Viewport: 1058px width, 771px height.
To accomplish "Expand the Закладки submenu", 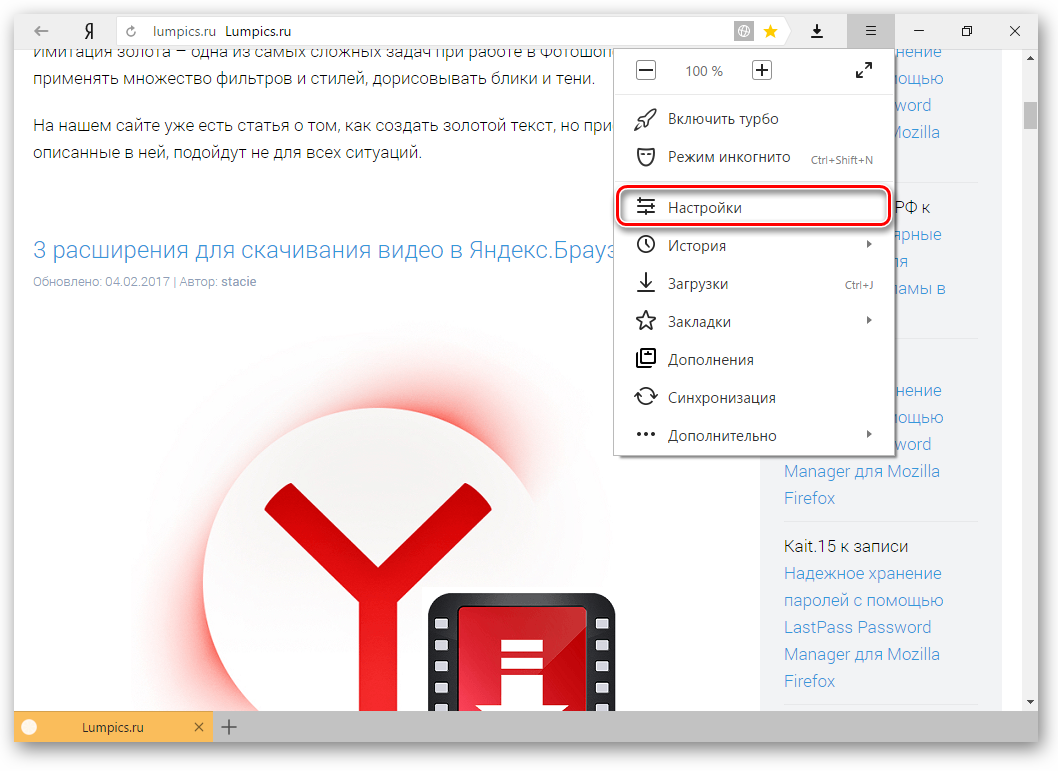I will (x=698, y=322).
